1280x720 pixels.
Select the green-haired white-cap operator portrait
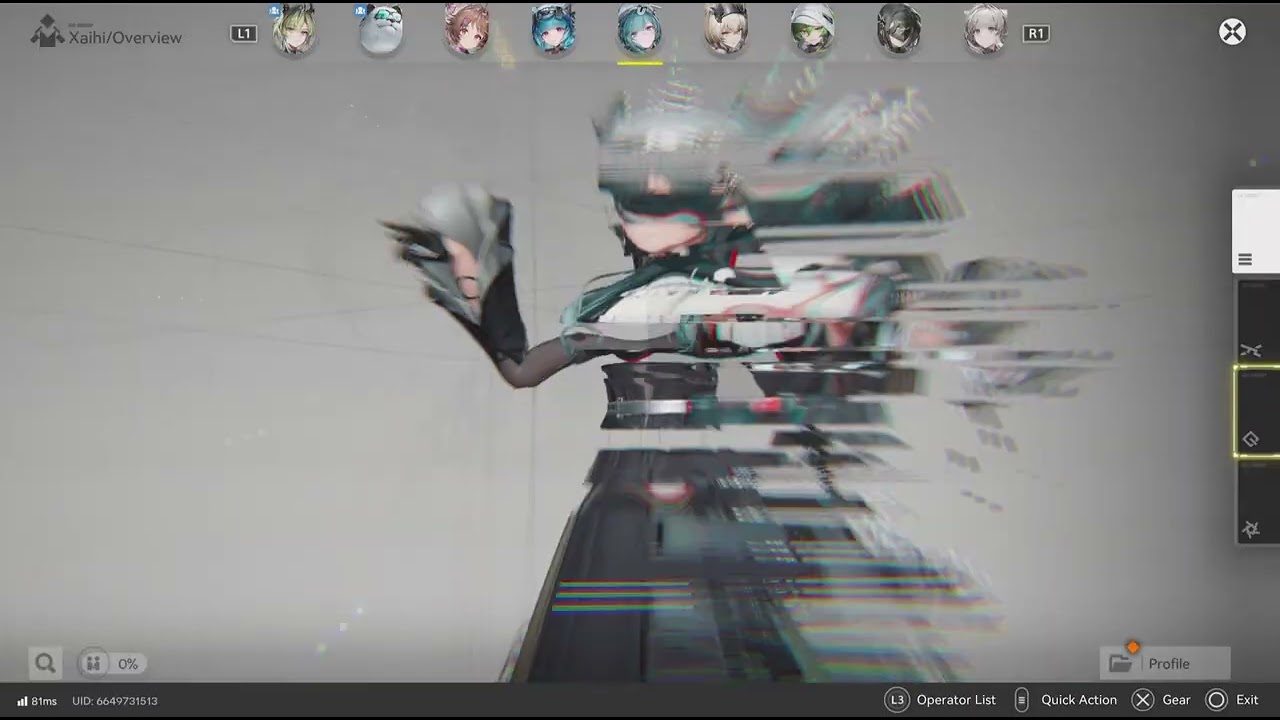pyautogui.click(x=812, y=30)
